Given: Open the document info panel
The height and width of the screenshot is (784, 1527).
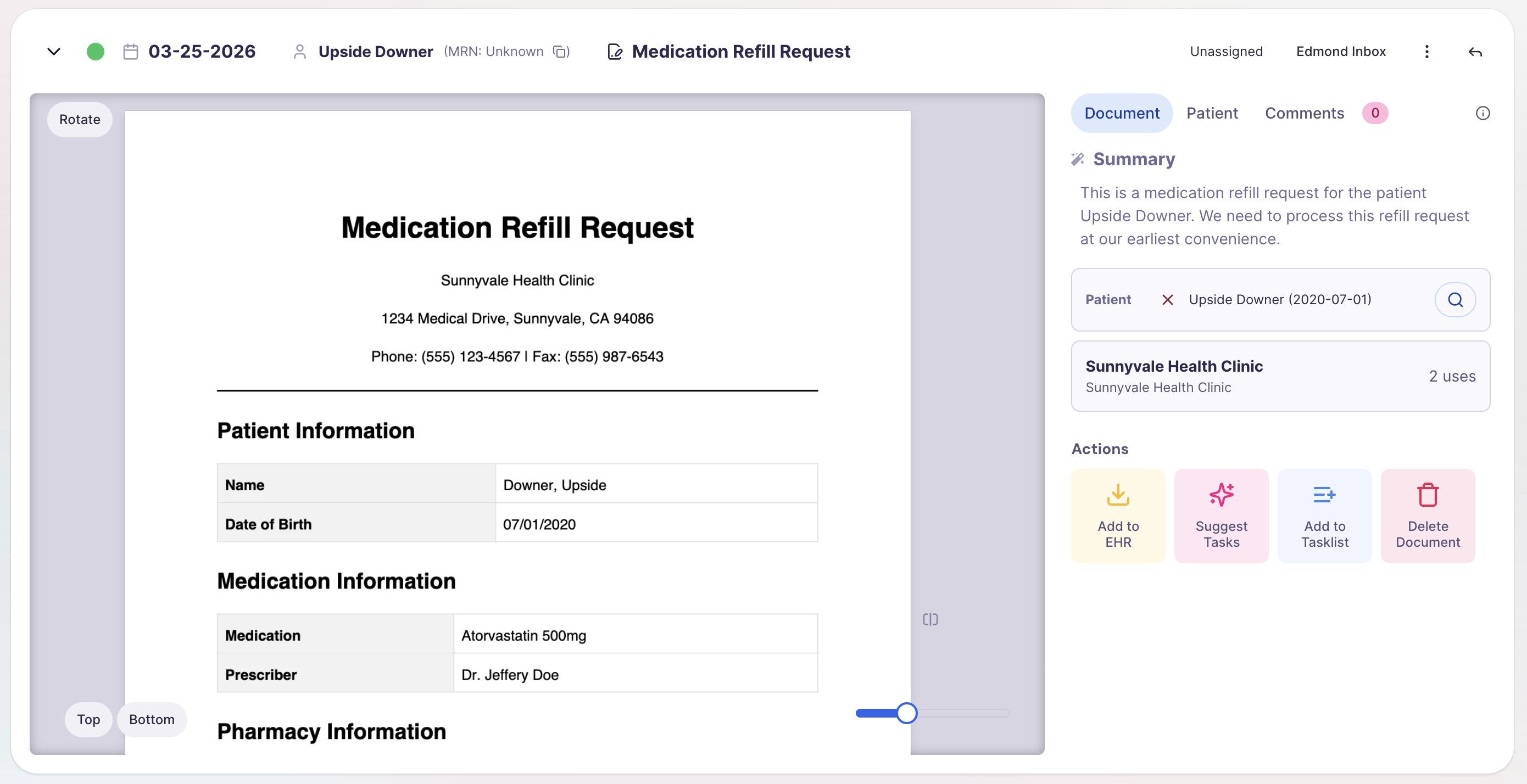Looking at the screenshot, I should tap(1483, 113).
